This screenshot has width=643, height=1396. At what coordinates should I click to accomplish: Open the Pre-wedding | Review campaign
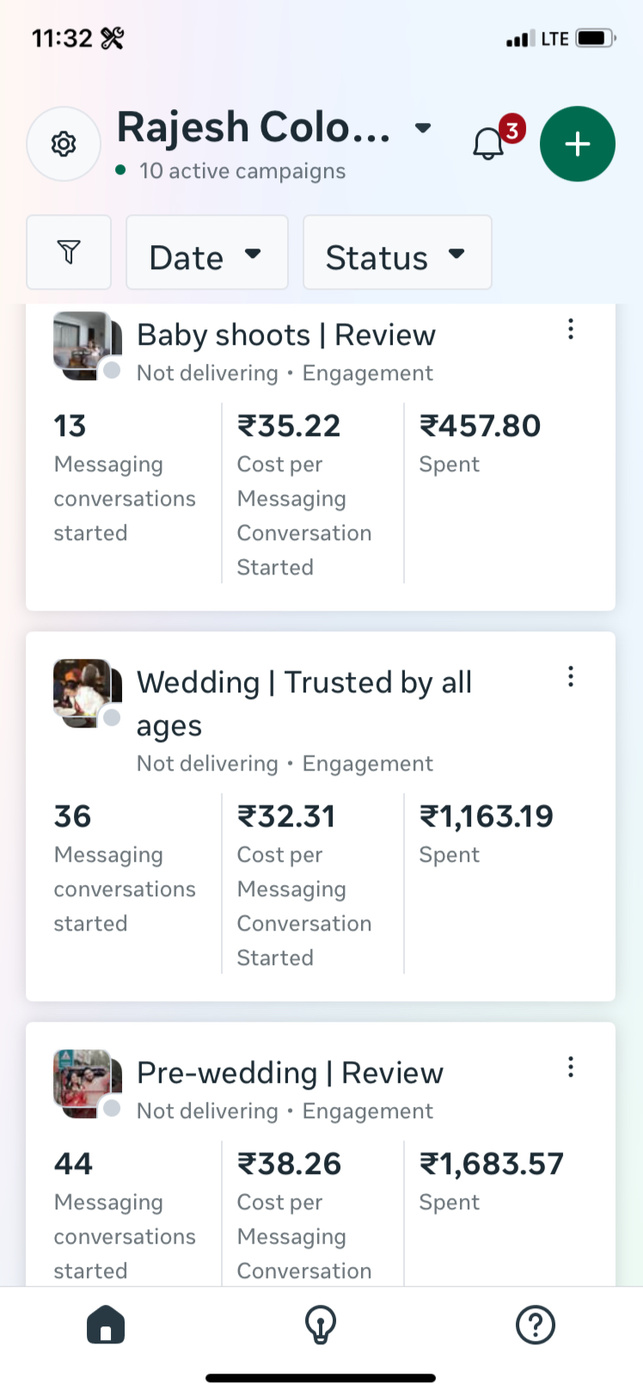pos(290,1073)
